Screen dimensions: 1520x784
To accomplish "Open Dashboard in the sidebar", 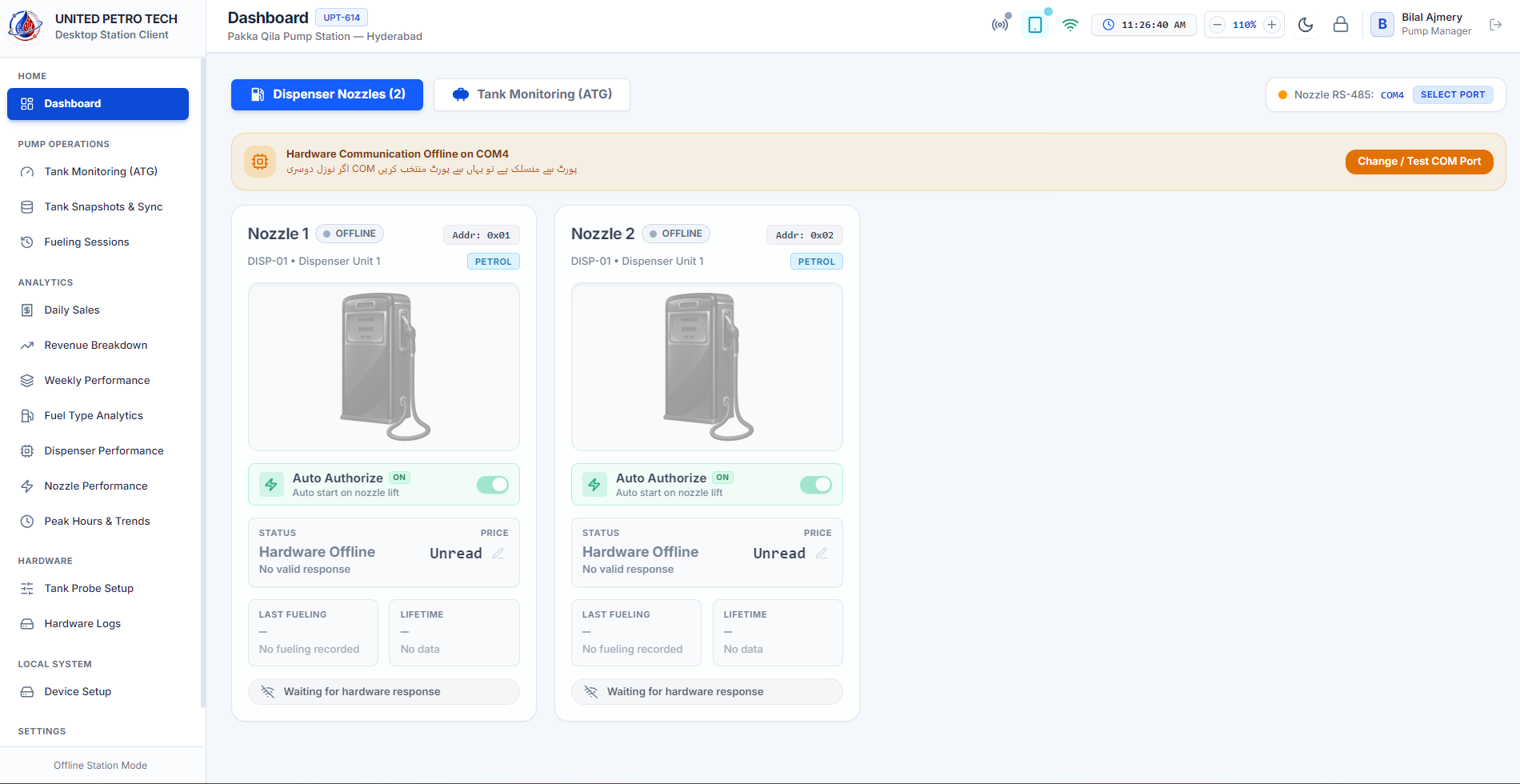I will (98, 104).
